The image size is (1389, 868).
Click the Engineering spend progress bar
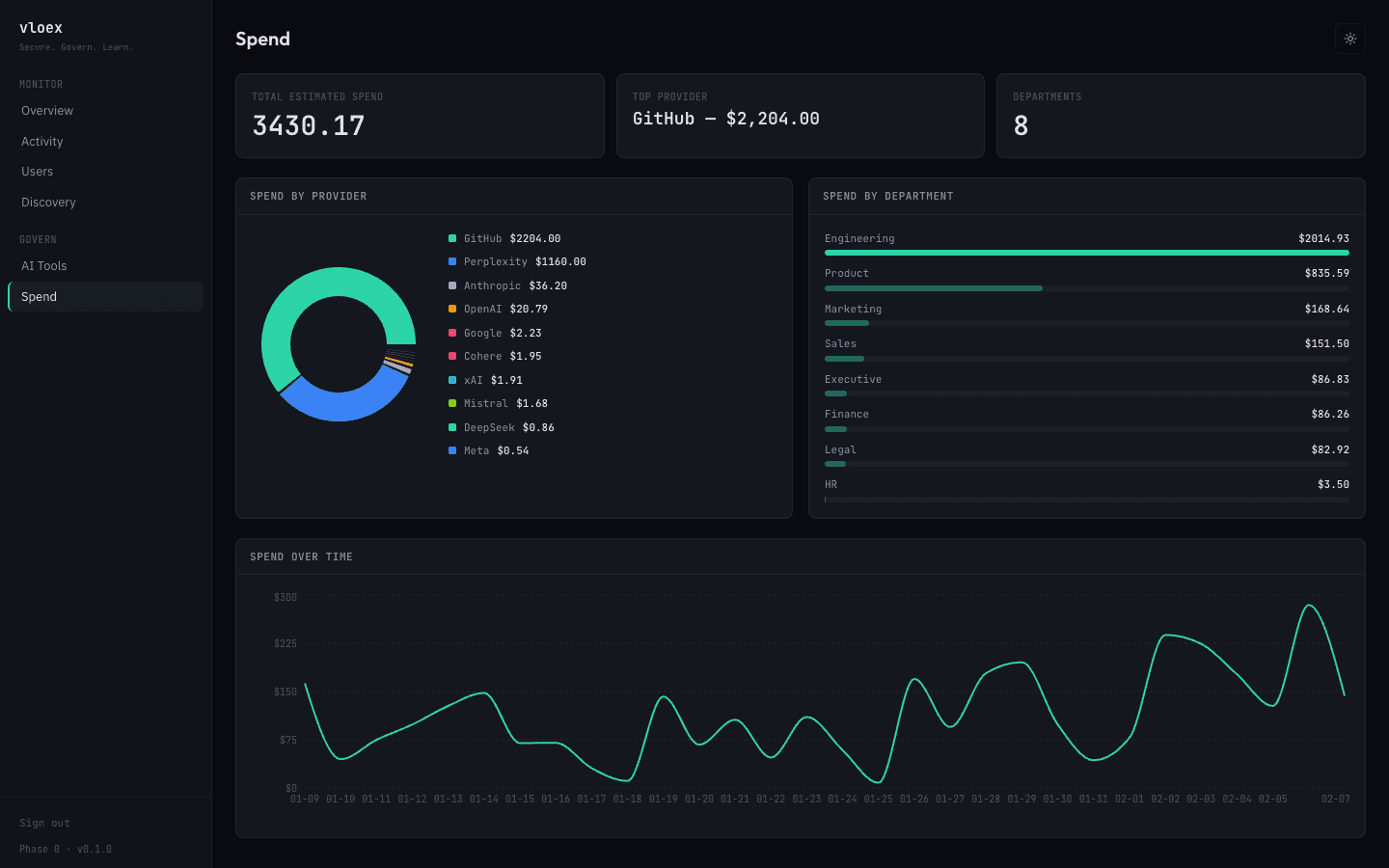click(1087, 253)
